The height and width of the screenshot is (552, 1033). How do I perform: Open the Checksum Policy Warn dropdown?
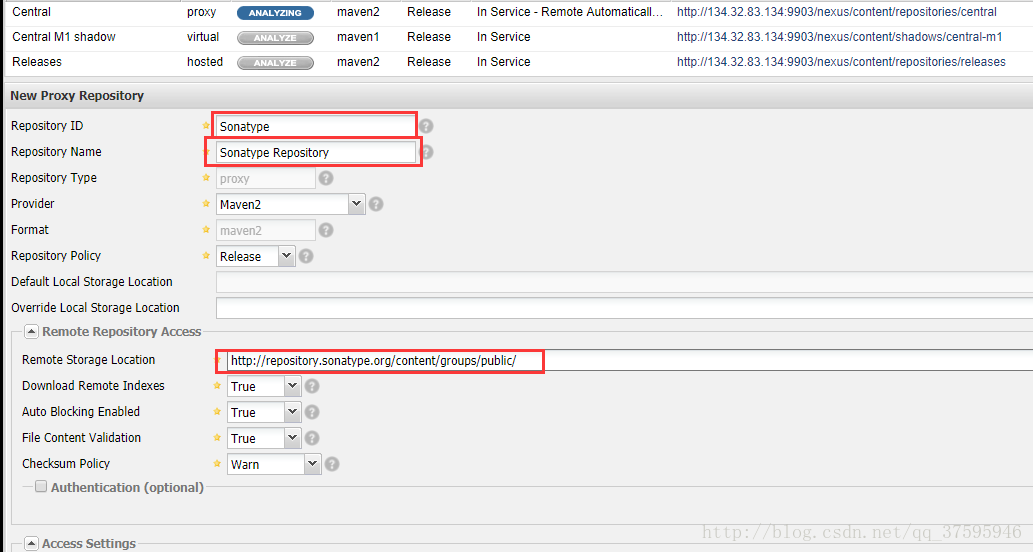[312, 464]
